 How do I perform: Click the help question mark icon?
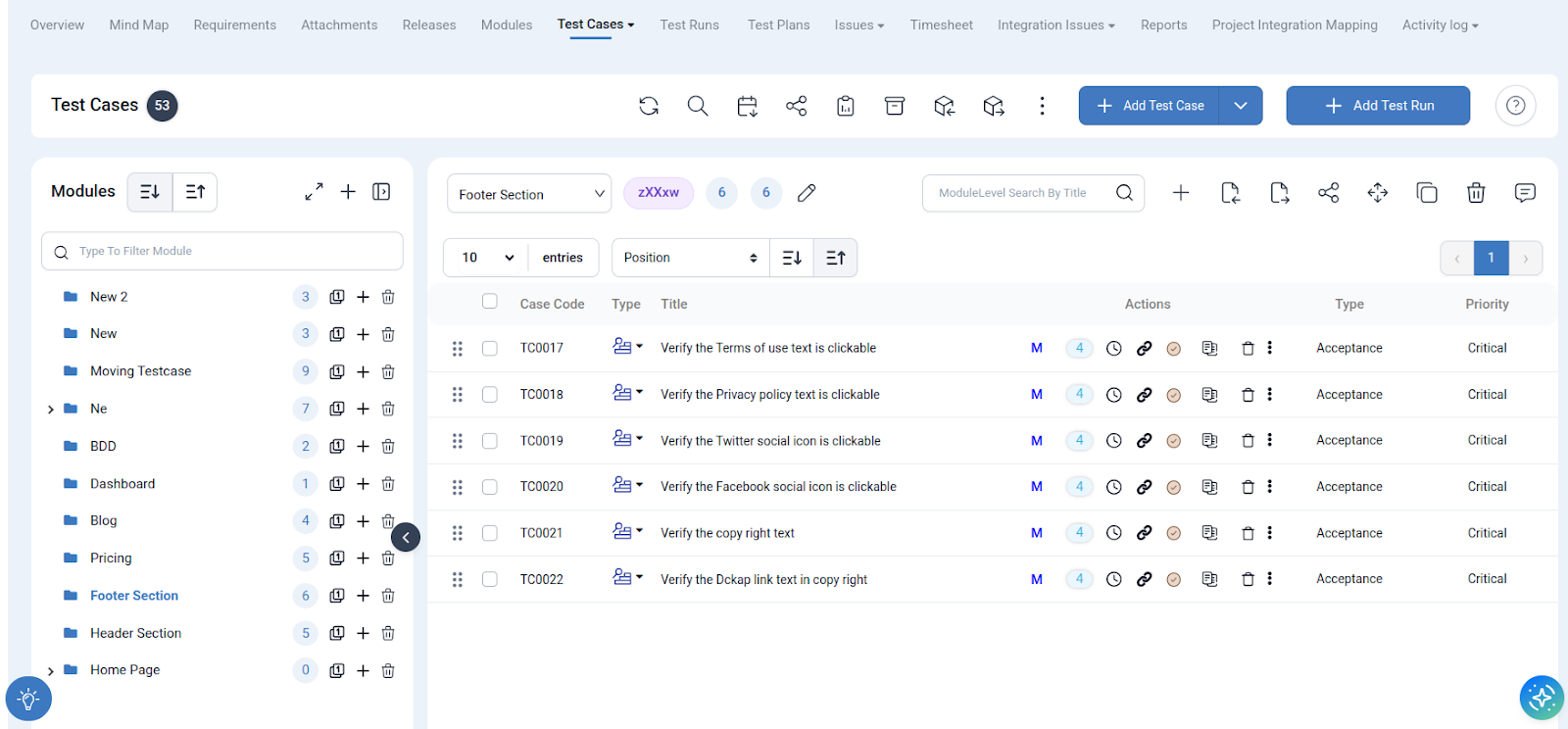coord(1515,106)
